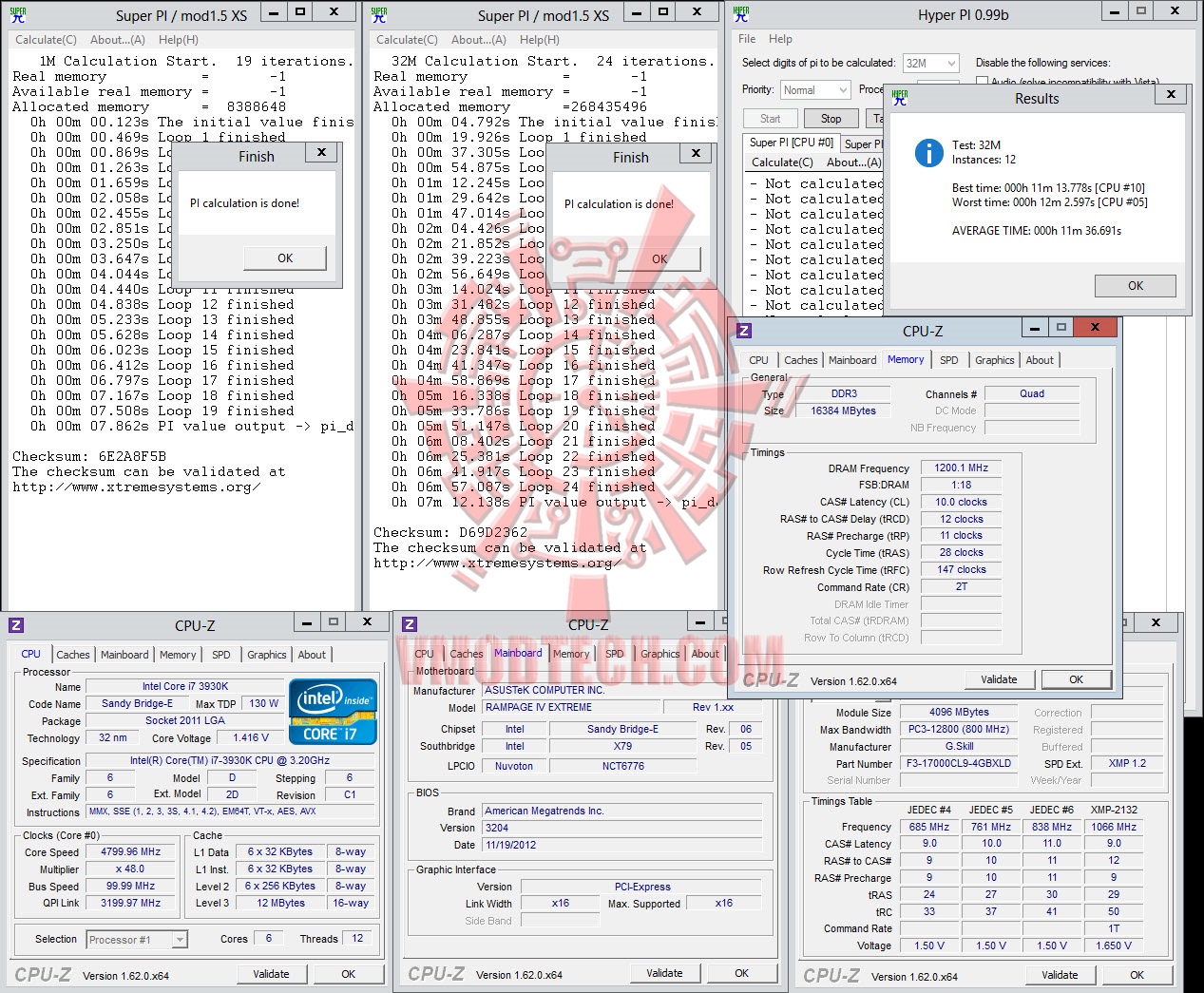Open Caches tab in the CPU-Z CPU-tab window
This screenshot has width=1204, height=993.
(73, 655)
